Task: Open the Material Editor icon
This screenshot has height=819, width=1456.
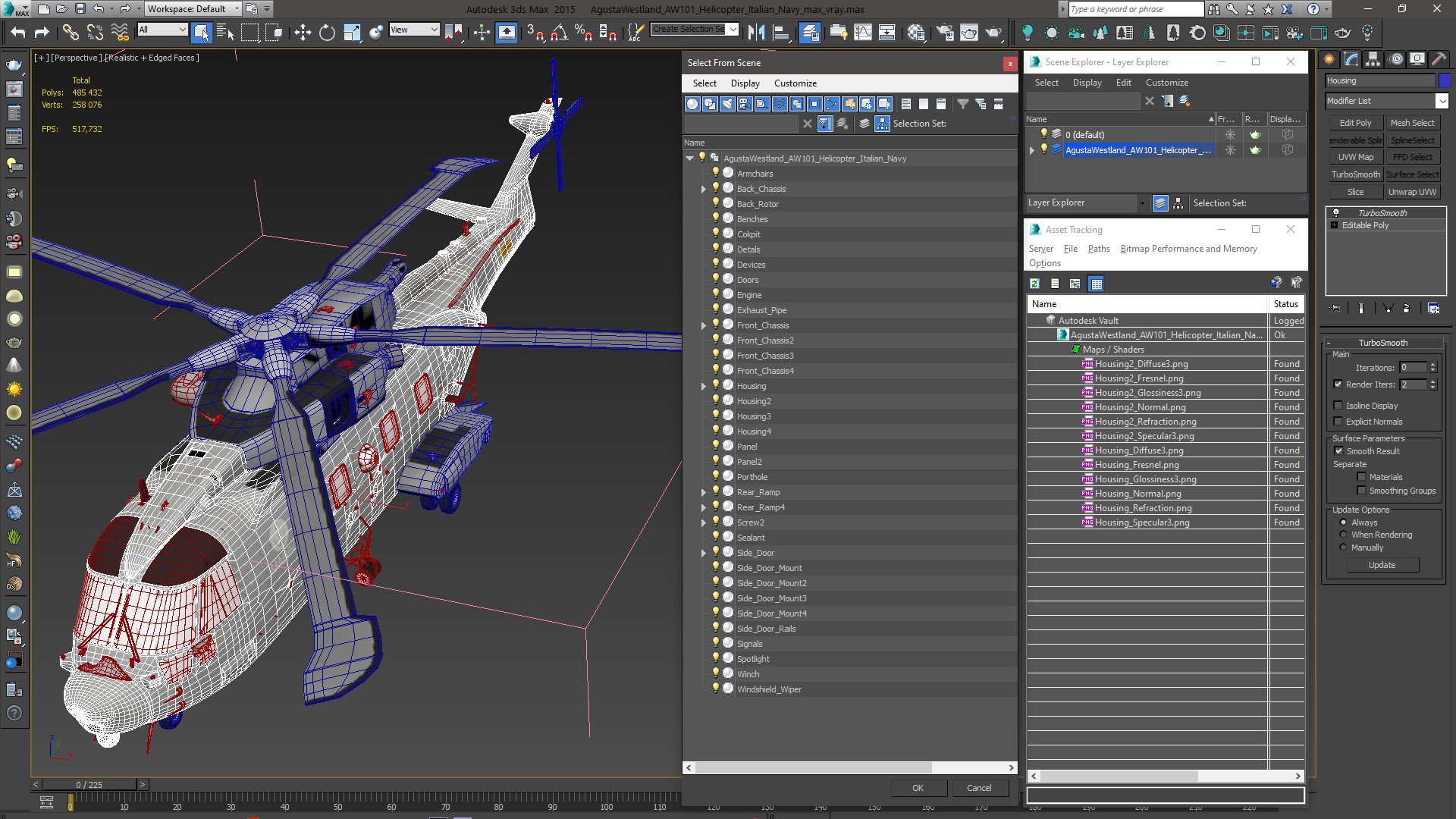Action: tap(916, 32)
